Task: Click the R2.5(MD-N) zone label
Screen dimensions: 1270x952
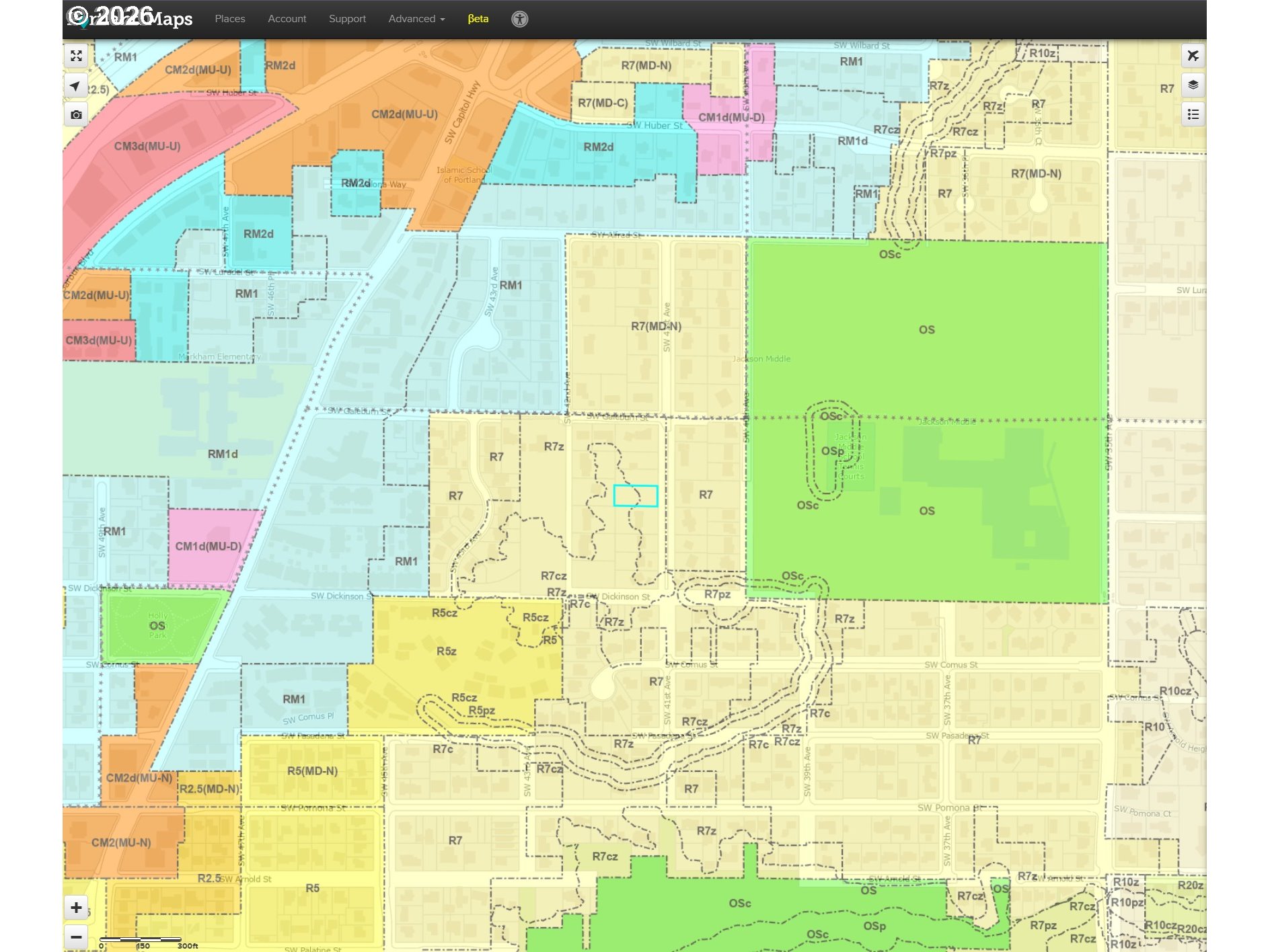Action: [x=209, y=789]
